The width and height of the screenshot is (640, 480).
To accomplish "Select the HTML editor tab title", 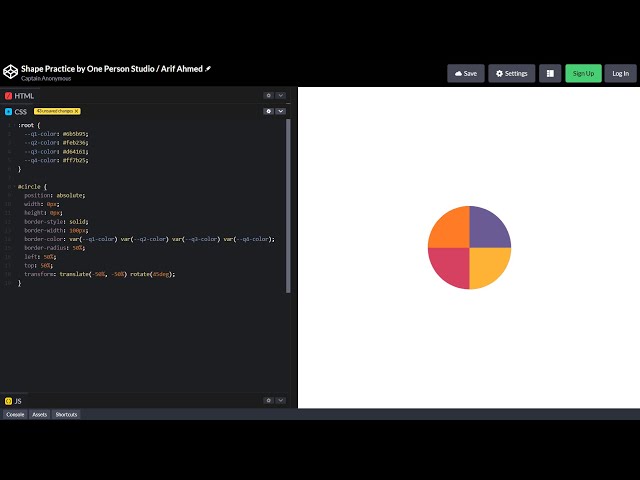I will (x=24, y=96).
